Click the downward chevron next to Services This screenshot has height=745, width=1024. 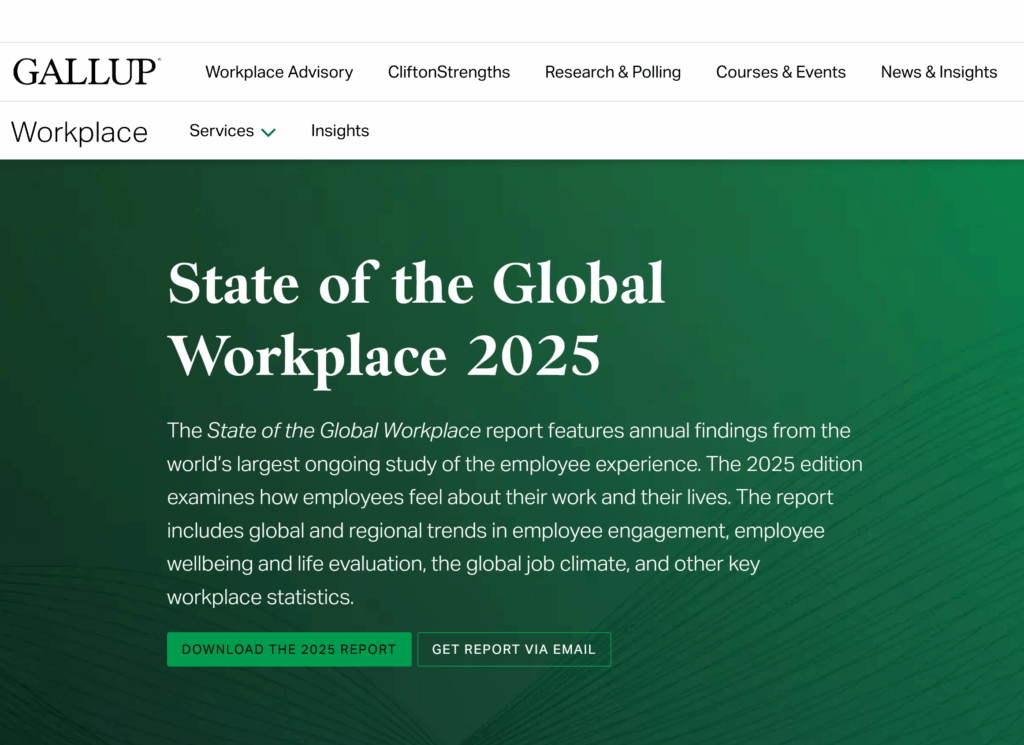pyautogui.click(x=268, y=131)
